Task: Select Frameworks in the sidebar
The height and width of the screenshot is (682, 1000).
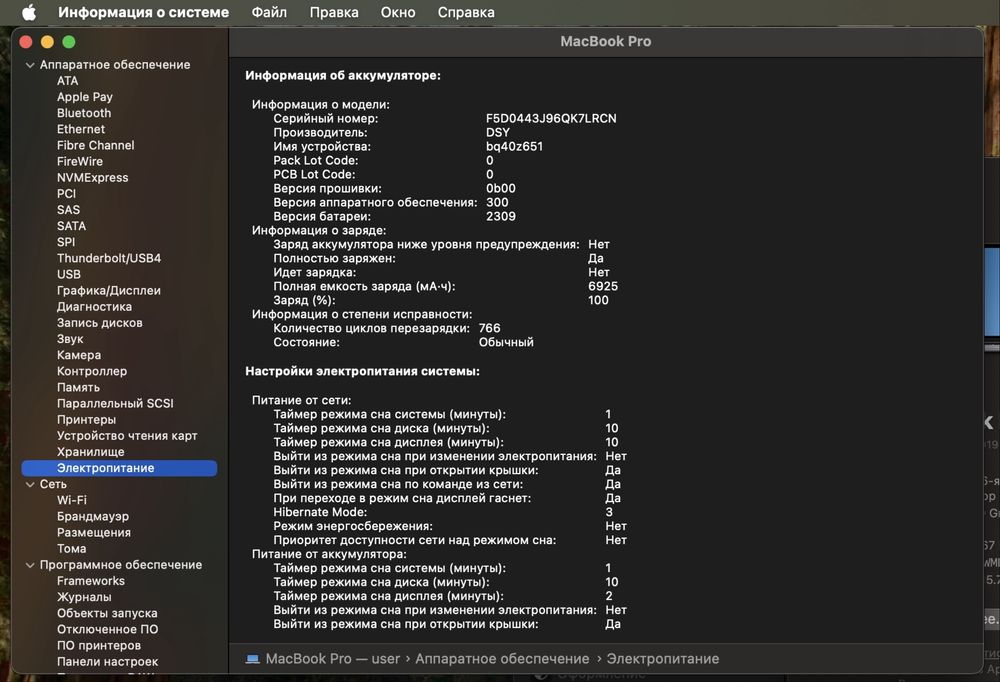Action: coord(91,581)
